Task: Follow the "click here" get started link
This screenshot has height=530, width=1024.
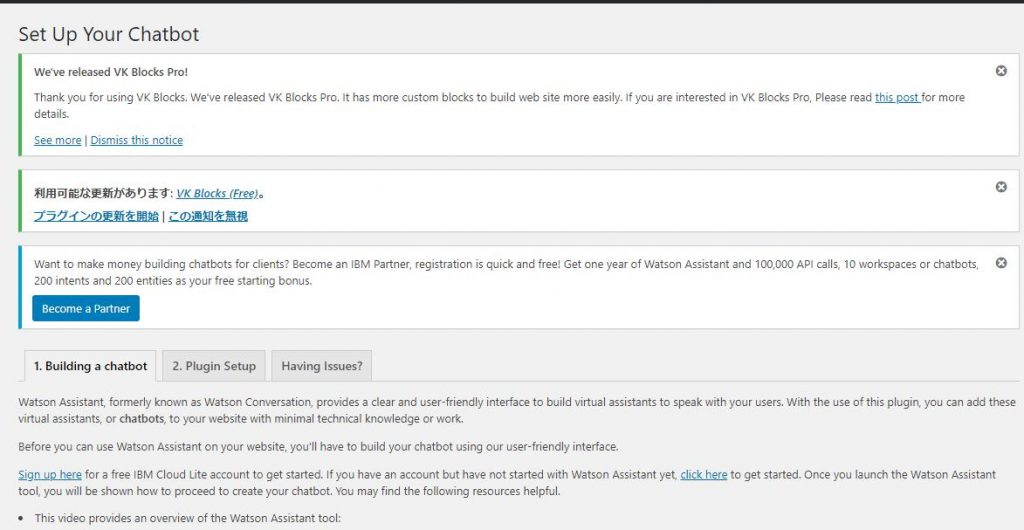Action: click(x=703, y=475)
